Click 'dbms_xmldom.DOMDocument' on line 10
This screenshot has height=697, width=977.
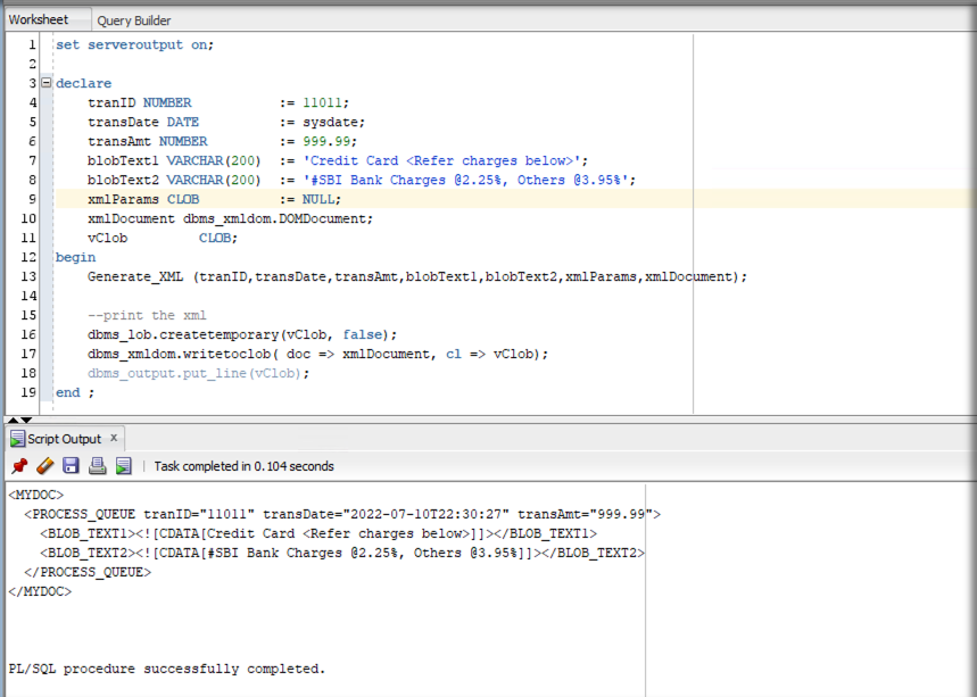(274, 219)
